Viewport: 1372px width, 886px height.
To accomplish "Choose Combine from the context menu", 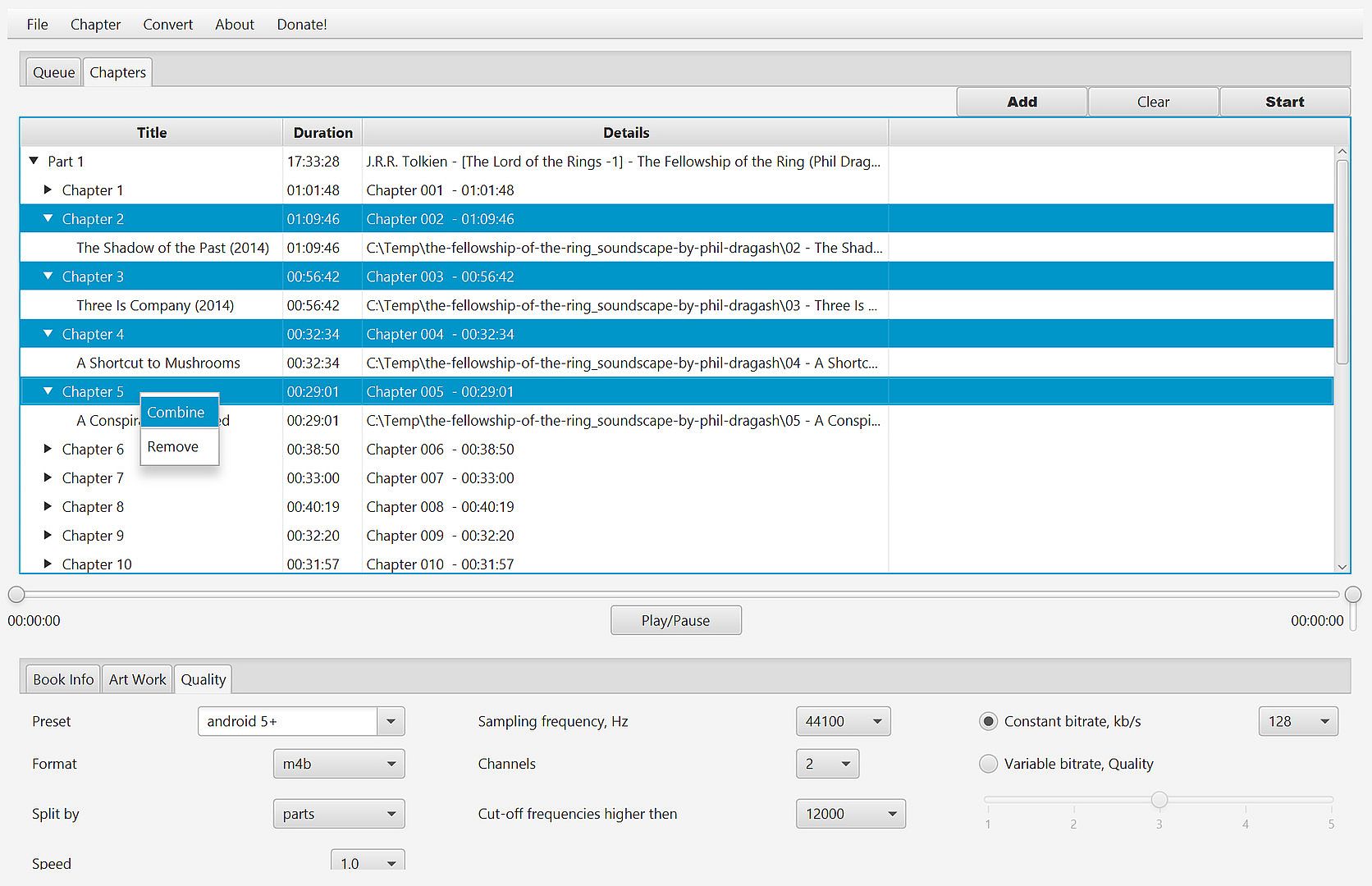I will click(176, 413).
